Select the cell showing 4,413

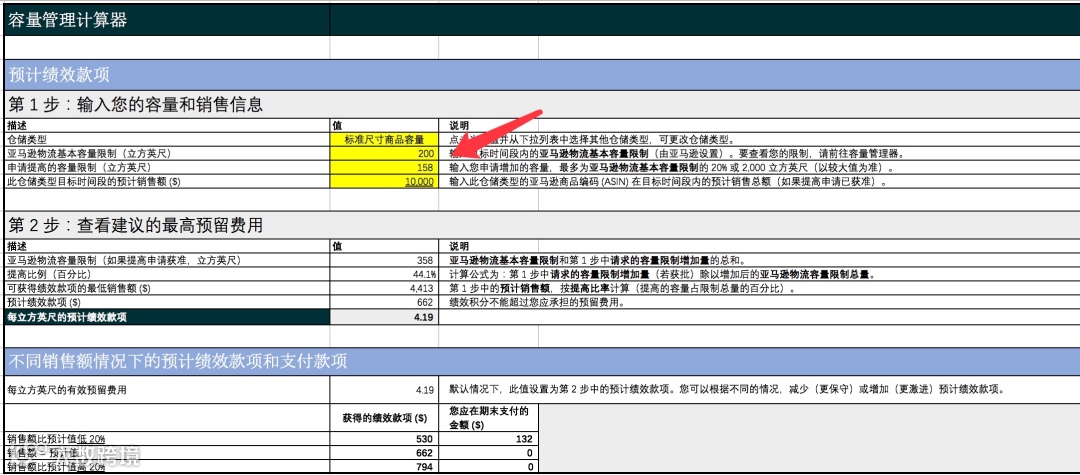pyautogui.click(x=384, y=288)
